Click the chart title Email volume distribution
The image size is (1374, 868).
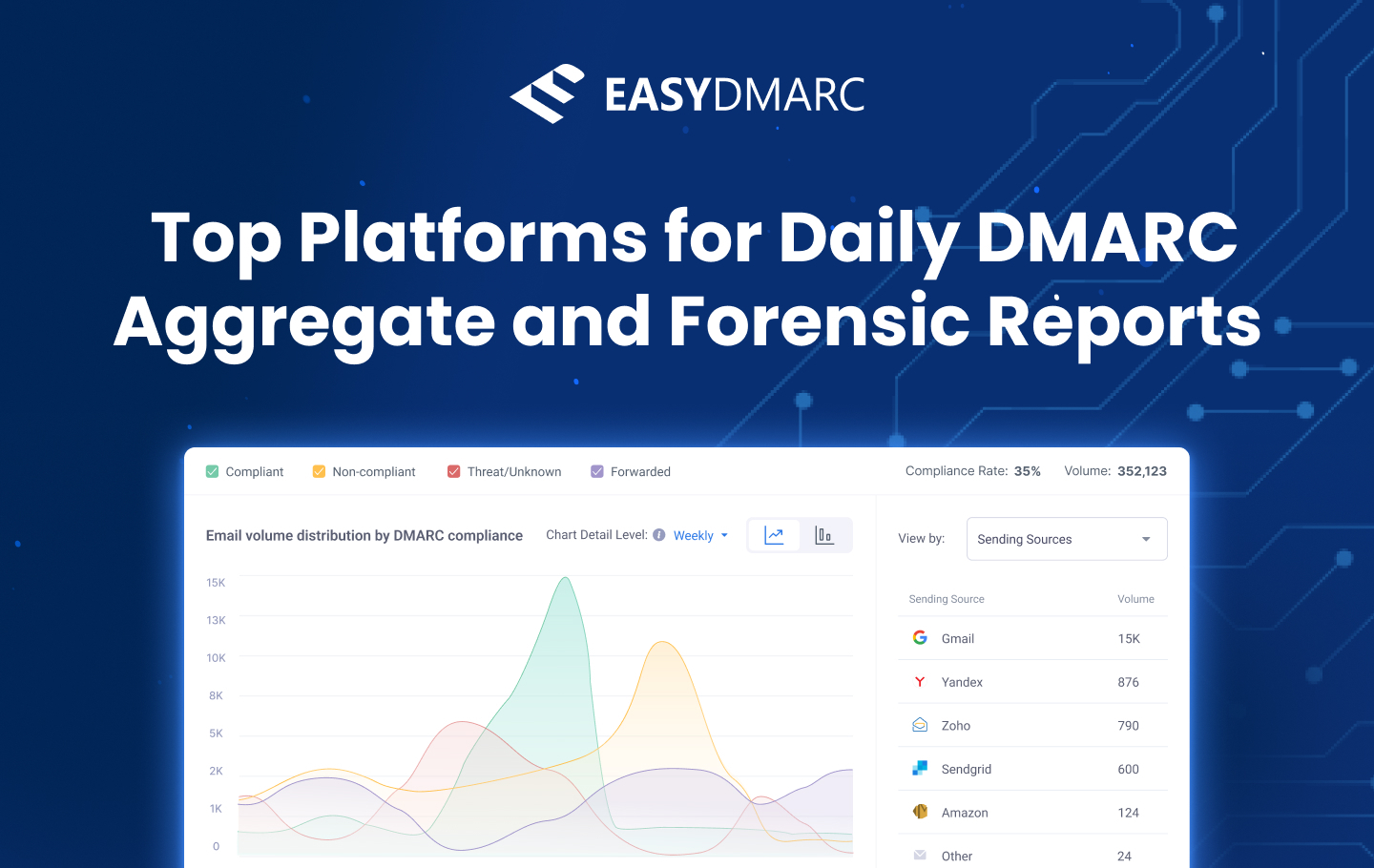364,536
